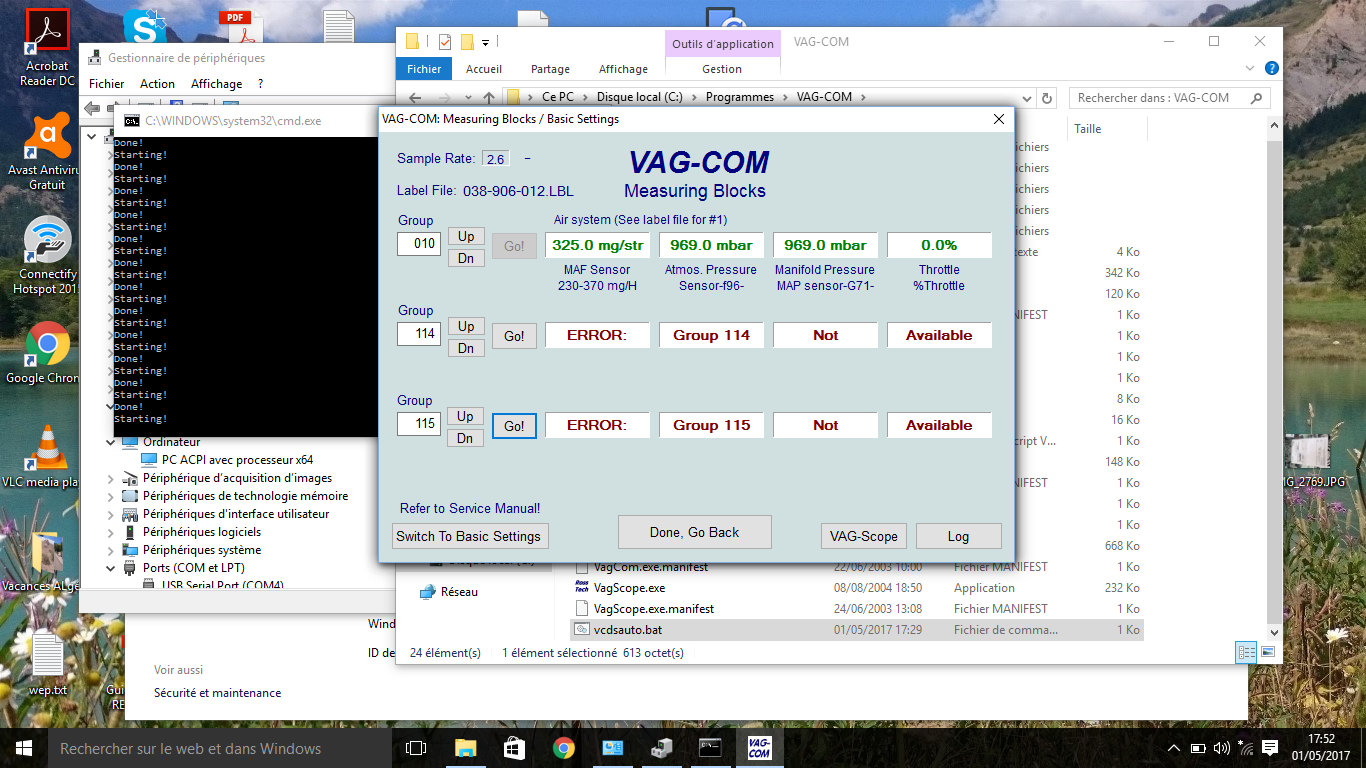Open quick access toolbar dropdown in Explorer

coord(486,42)
